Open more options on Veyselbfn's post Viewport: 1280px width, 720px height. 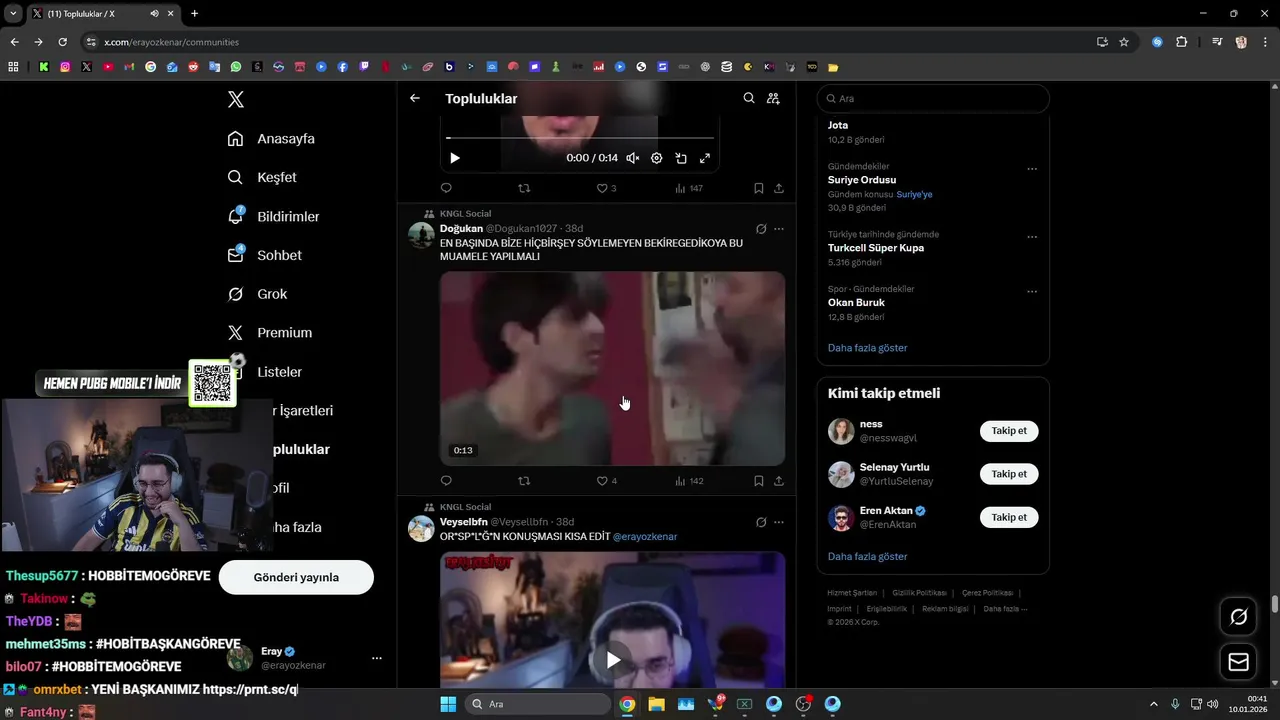tap(779, 522)
